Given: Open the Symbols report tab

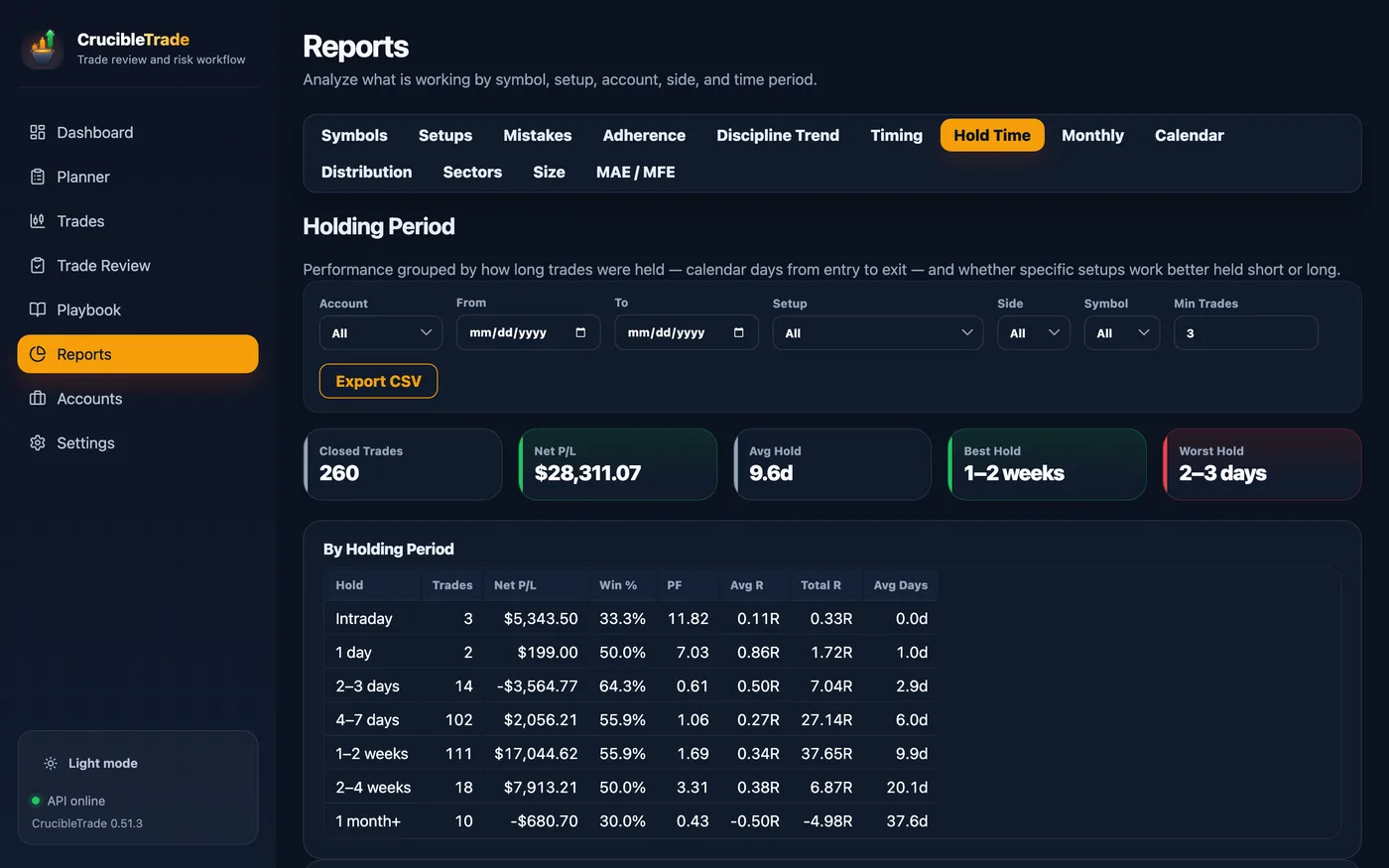Looking at the screenshot, I should (x=354, y=135).
